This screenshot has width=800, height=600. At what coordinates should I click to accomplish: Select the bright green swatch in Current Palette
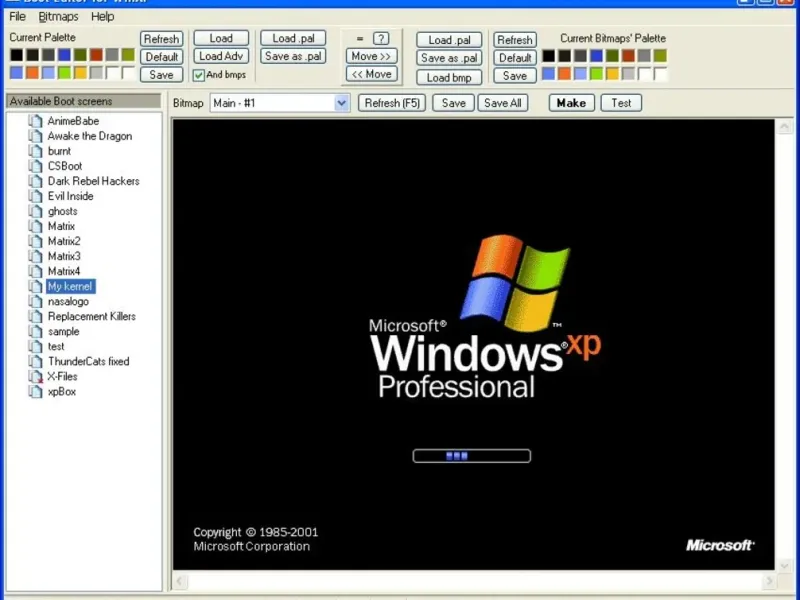tap(64, 72)
